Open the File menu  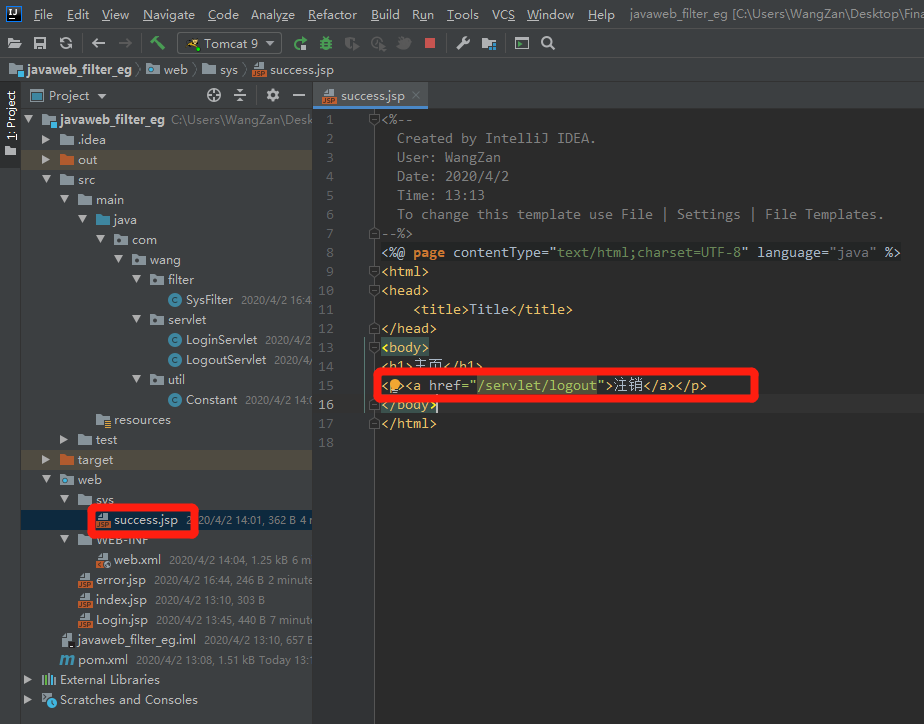(x=43, y=15)
